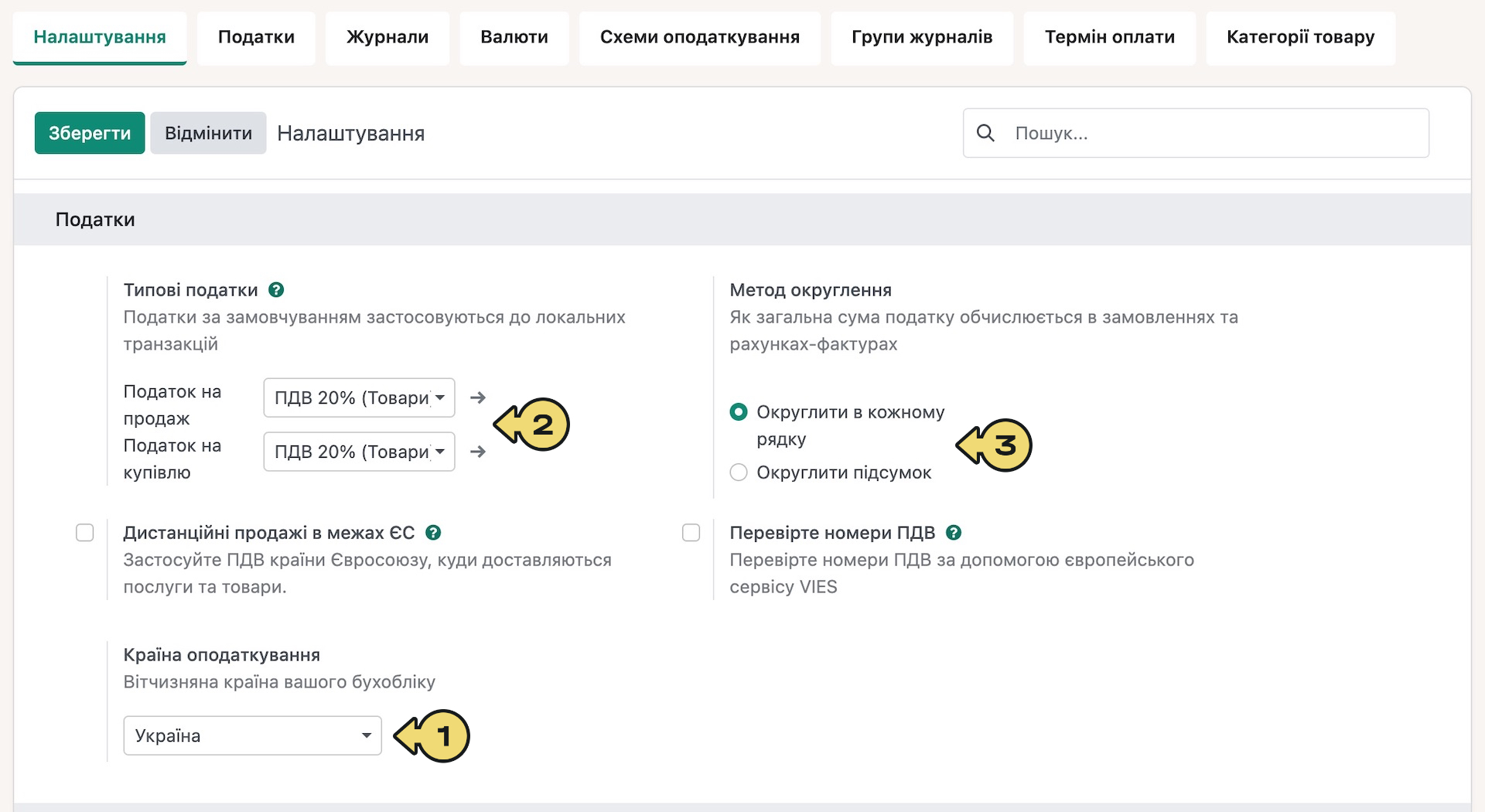This screenshot has width=1485, height=812.
Task: Click the Податки section header
Action: point(95,220)
